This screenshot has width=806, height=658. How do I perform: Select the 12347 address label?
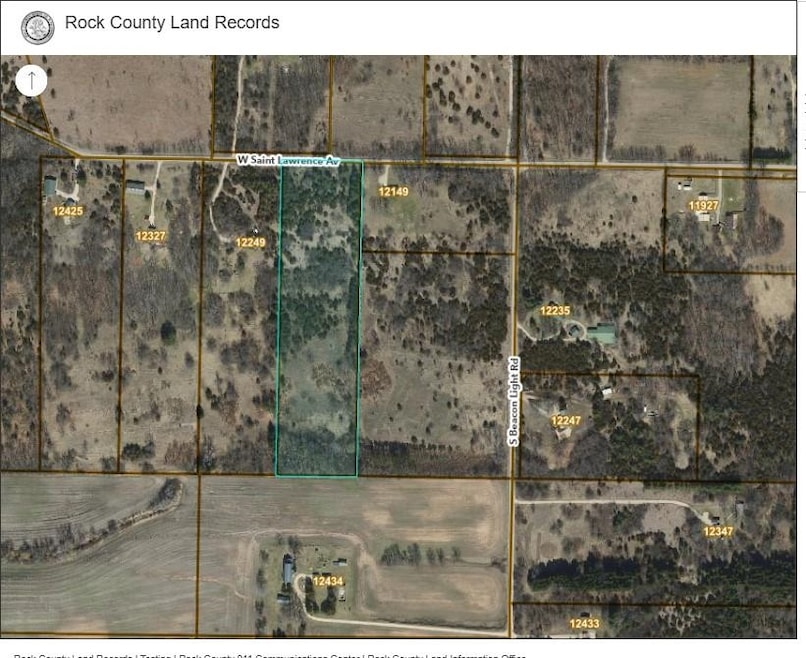[x=718, y=531]
